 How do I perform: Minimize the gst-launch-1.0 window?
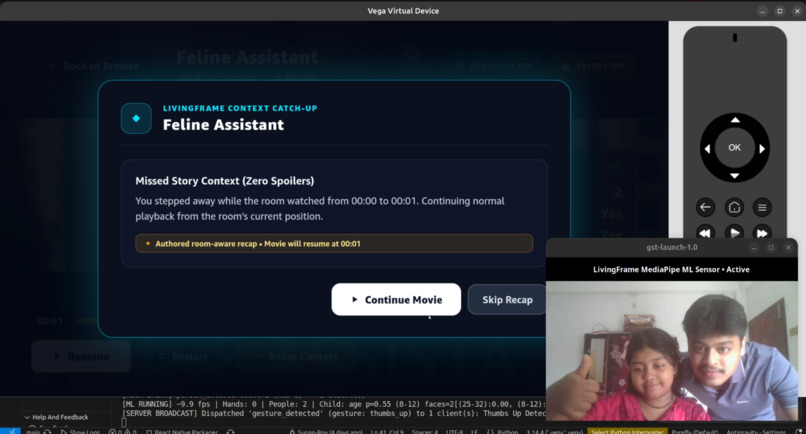click(x=754, y=247)
